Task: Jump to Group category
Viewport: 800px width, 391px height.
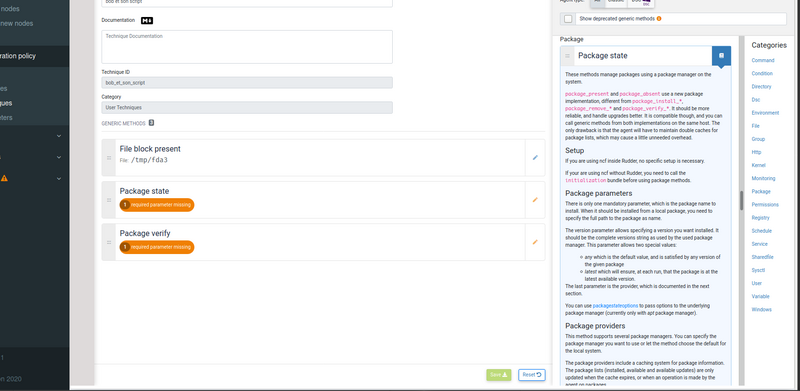Action: coord(758,139)
